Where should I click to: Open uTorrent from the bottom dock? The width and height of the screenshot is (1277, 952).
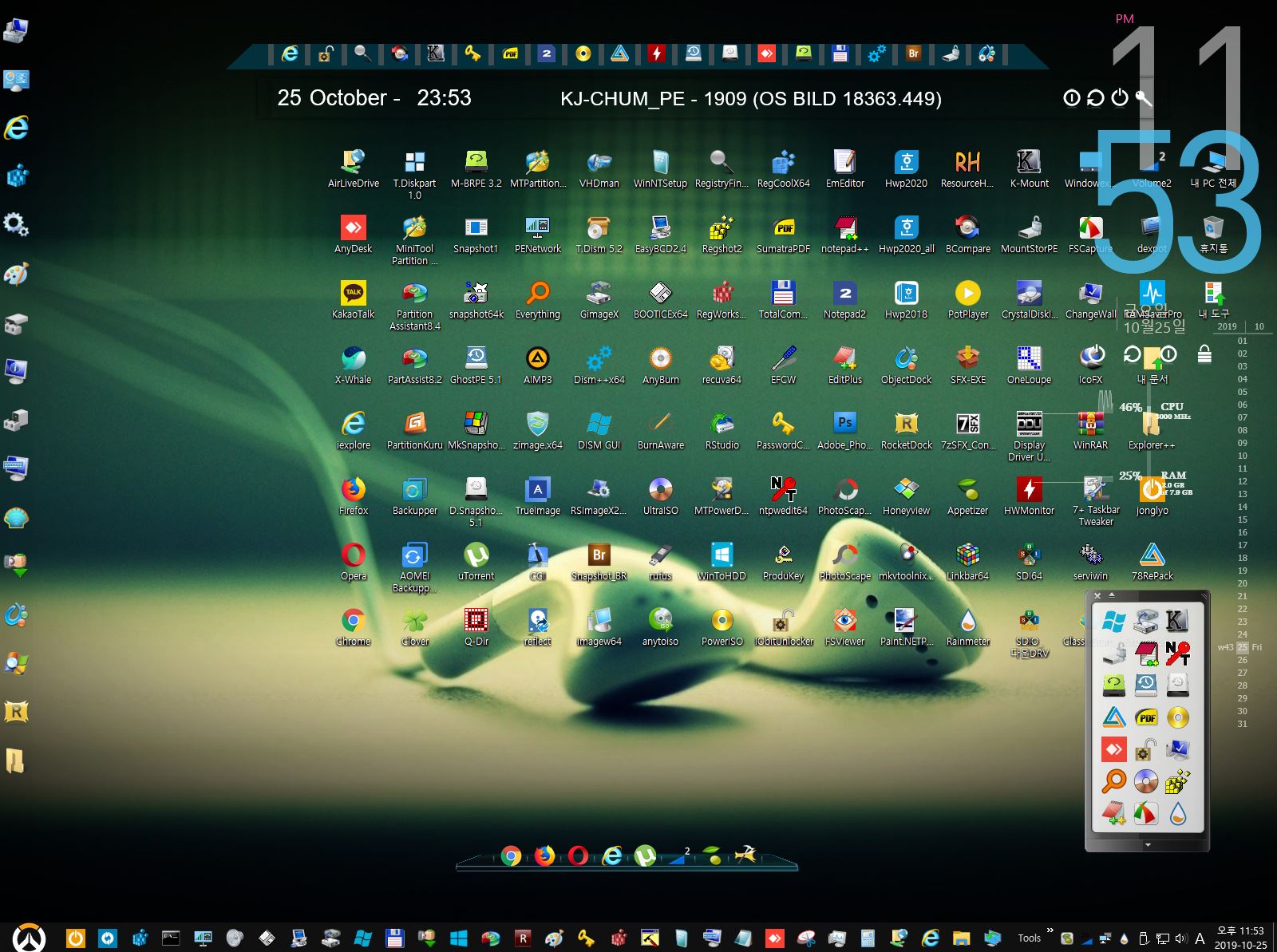coord(645,856)
